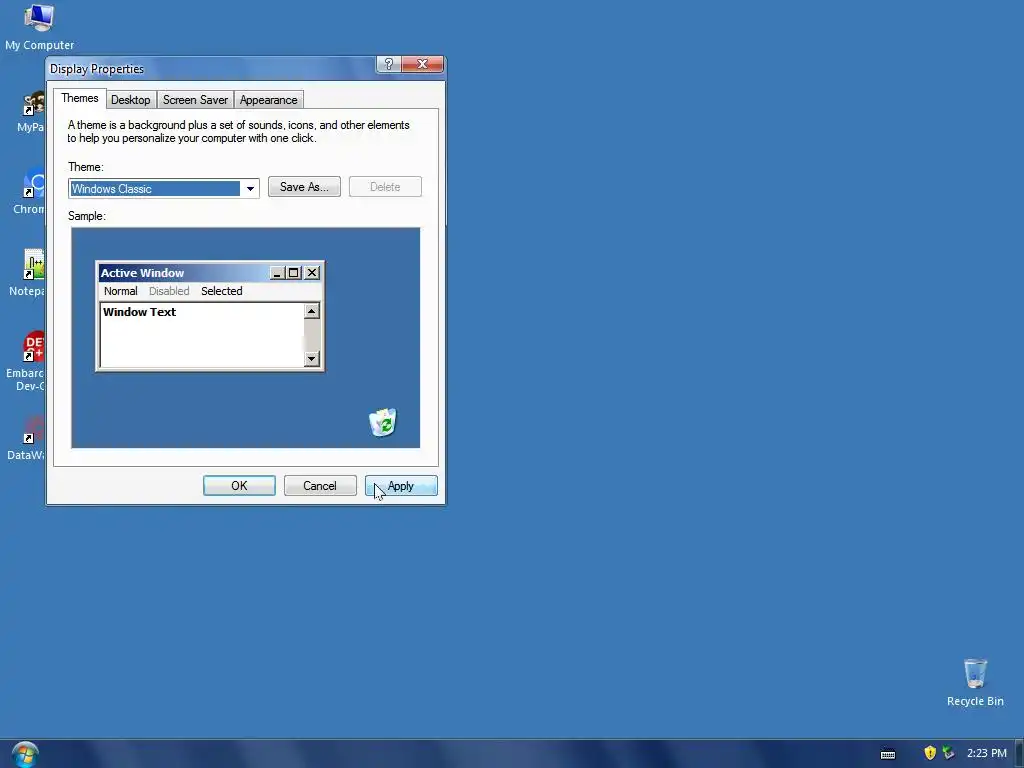The height and width of the screenshot is (768, 1024).
Task: Click the help question mark button
Action: point(389,64)
